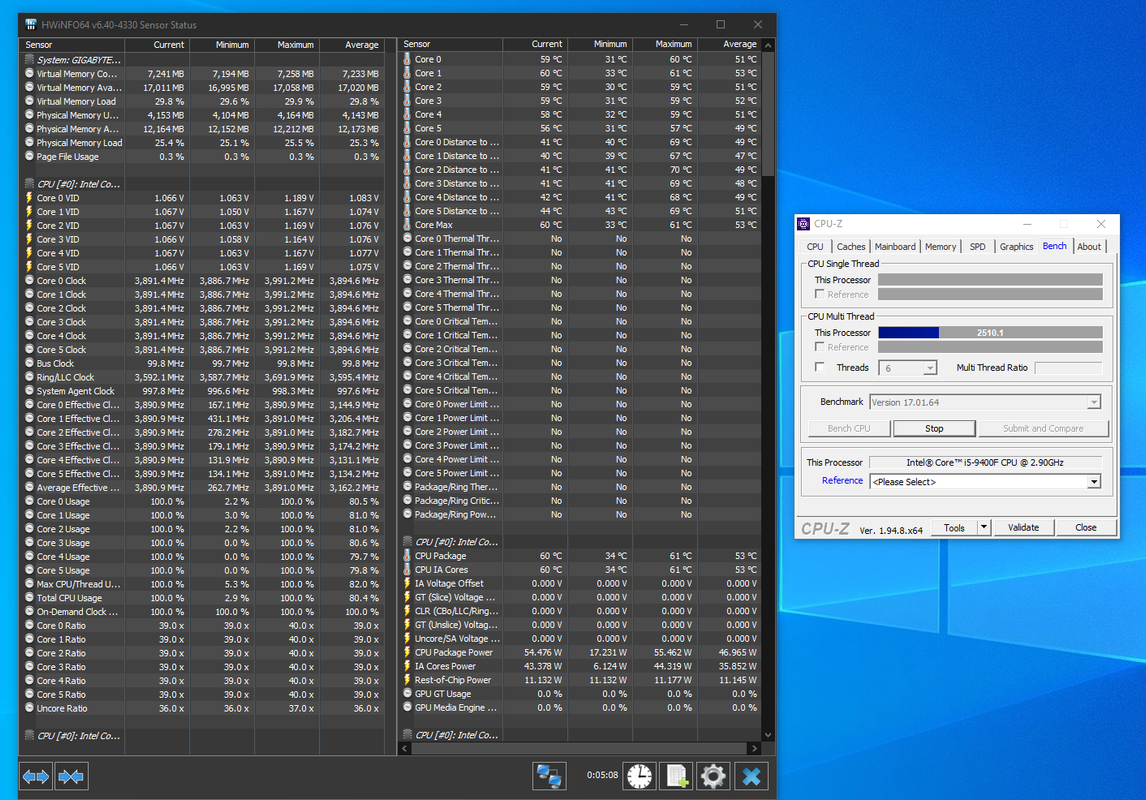The image size is (1146, 800).
Task: Click the expand columns arrows icon in HWiNFO
Action: 36,776
